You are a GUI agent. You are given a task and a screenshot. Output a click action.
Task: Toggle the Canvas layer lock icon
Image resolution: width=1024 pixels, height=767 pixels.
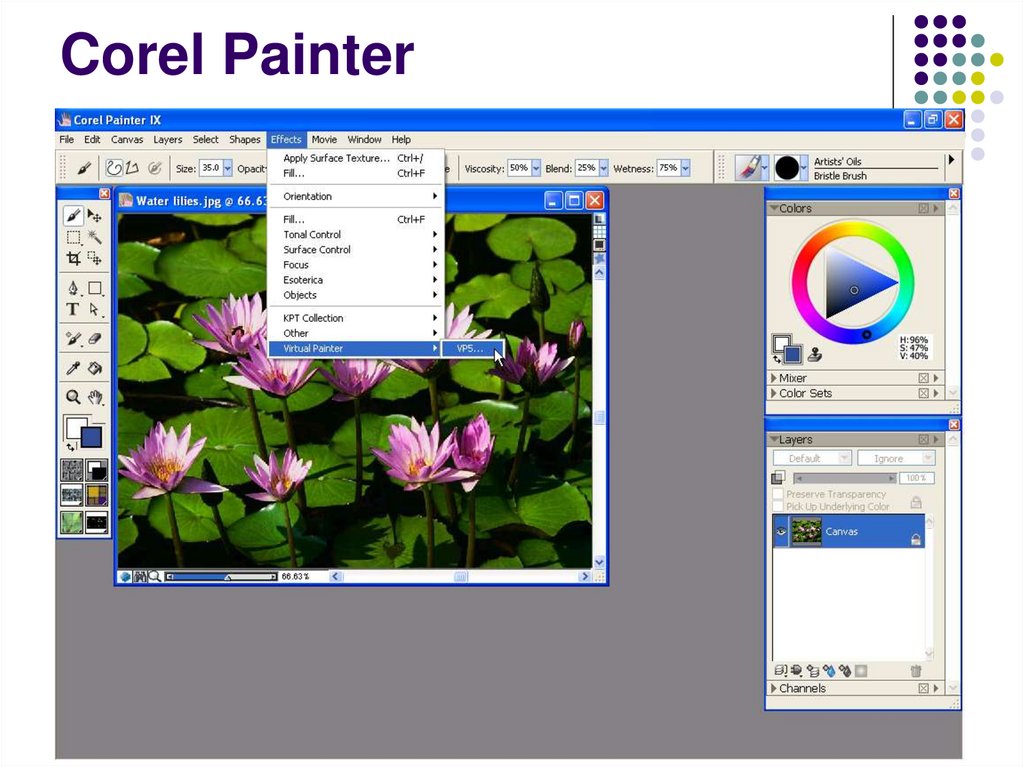[916, 538]
